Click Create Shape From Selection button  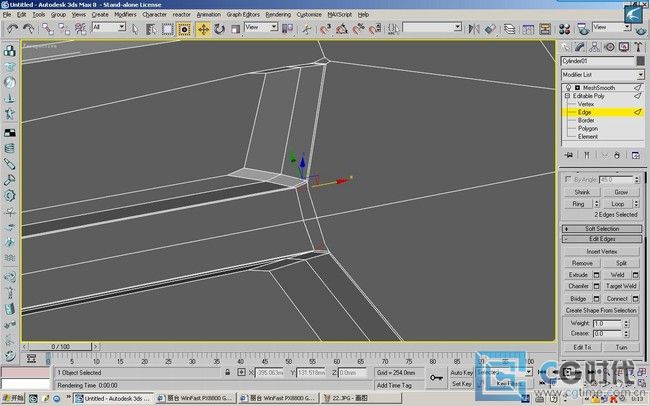point(601,310)
